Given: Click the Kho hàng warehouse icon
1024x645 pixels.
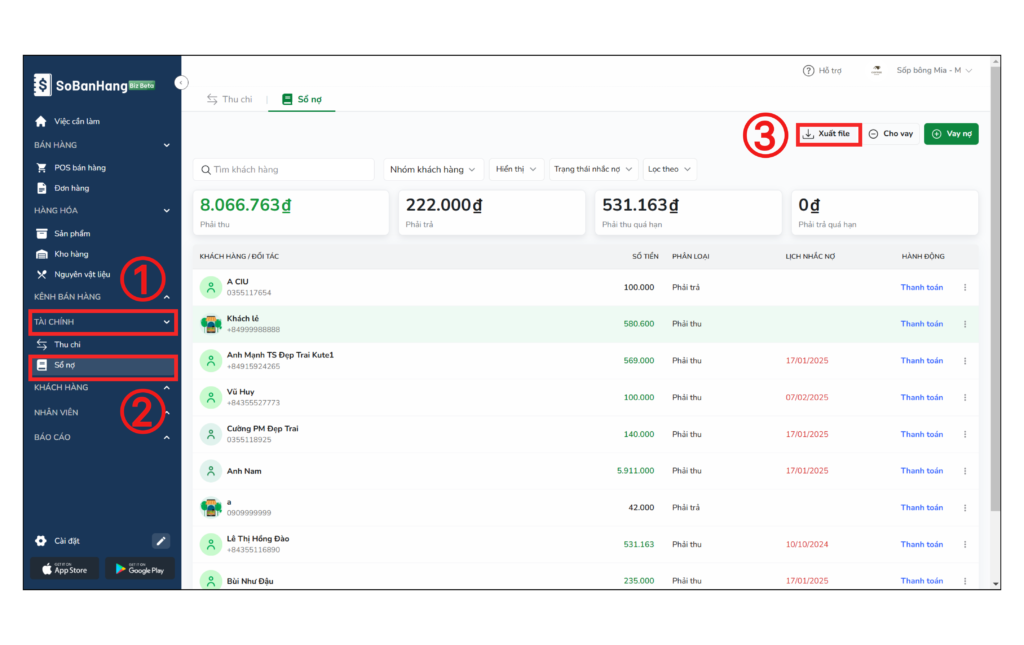Looking at the screenshot, I should pyautogui.click(x=41, y=254).
